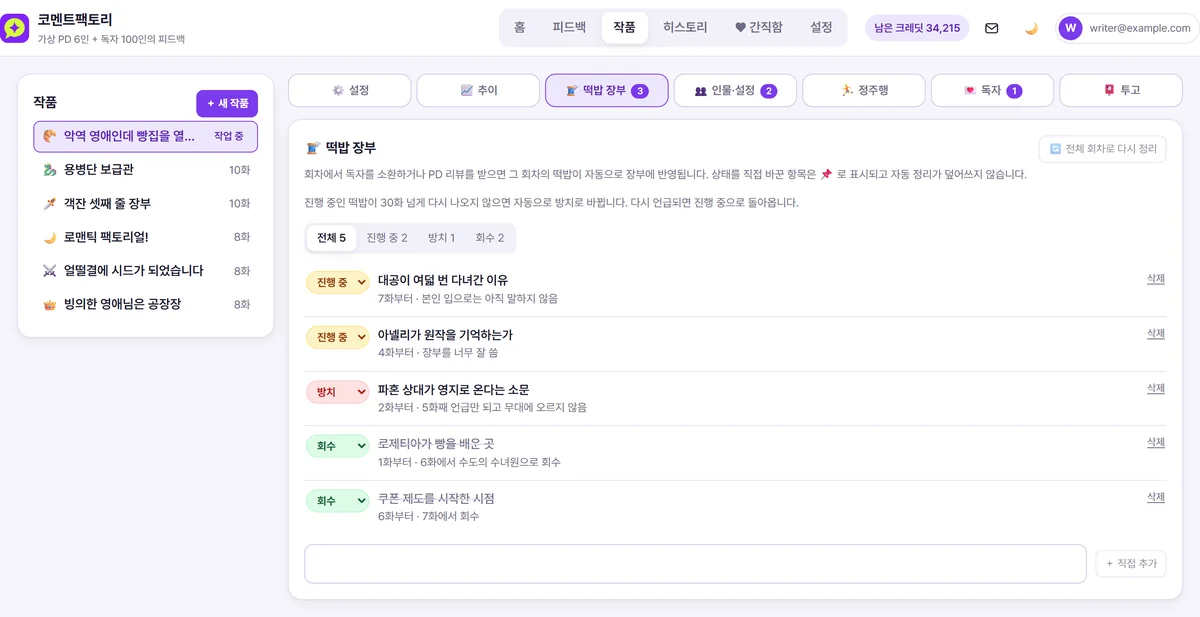Click swords icon beside 얼떨결에 시드가 되었습니다
This screenshot has height=617, width=1200.
click(50, 270)
